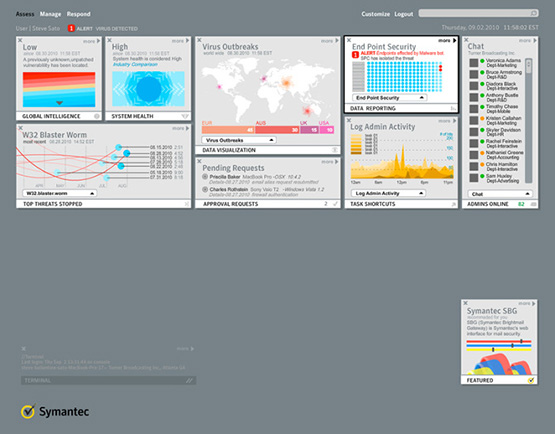Open the W32.blaster.worm dropdown
The image size is (555, 434).
pos(60,193)
